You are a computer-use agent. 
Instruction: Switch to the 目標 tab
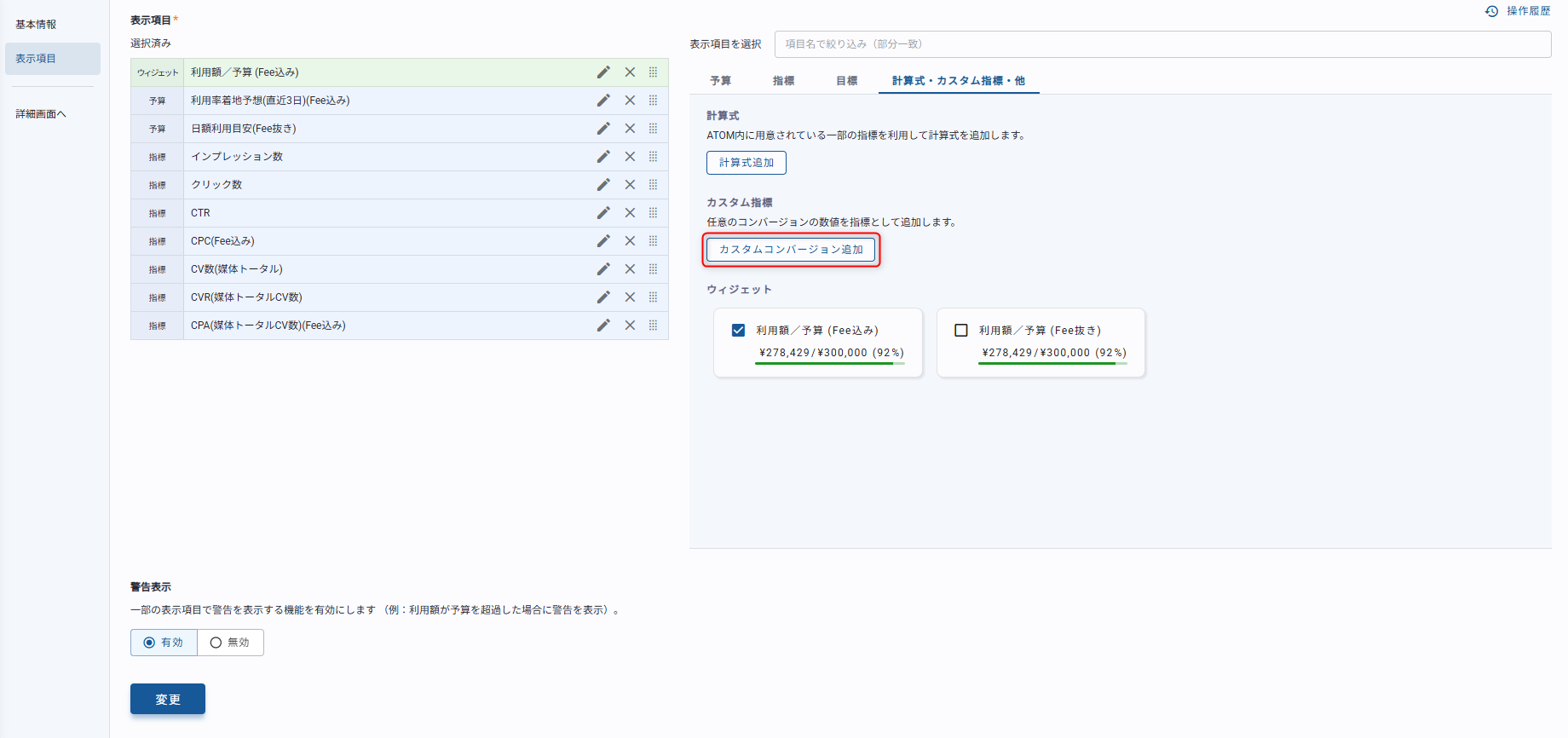point(847,81)
